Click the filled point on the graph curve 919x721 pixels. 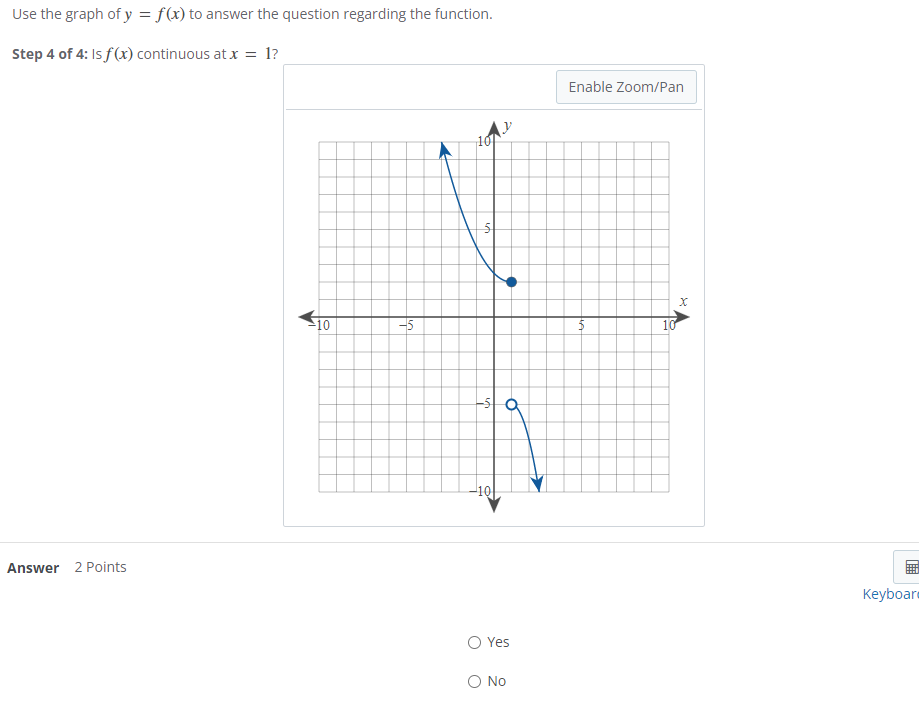tap(511, 282)
